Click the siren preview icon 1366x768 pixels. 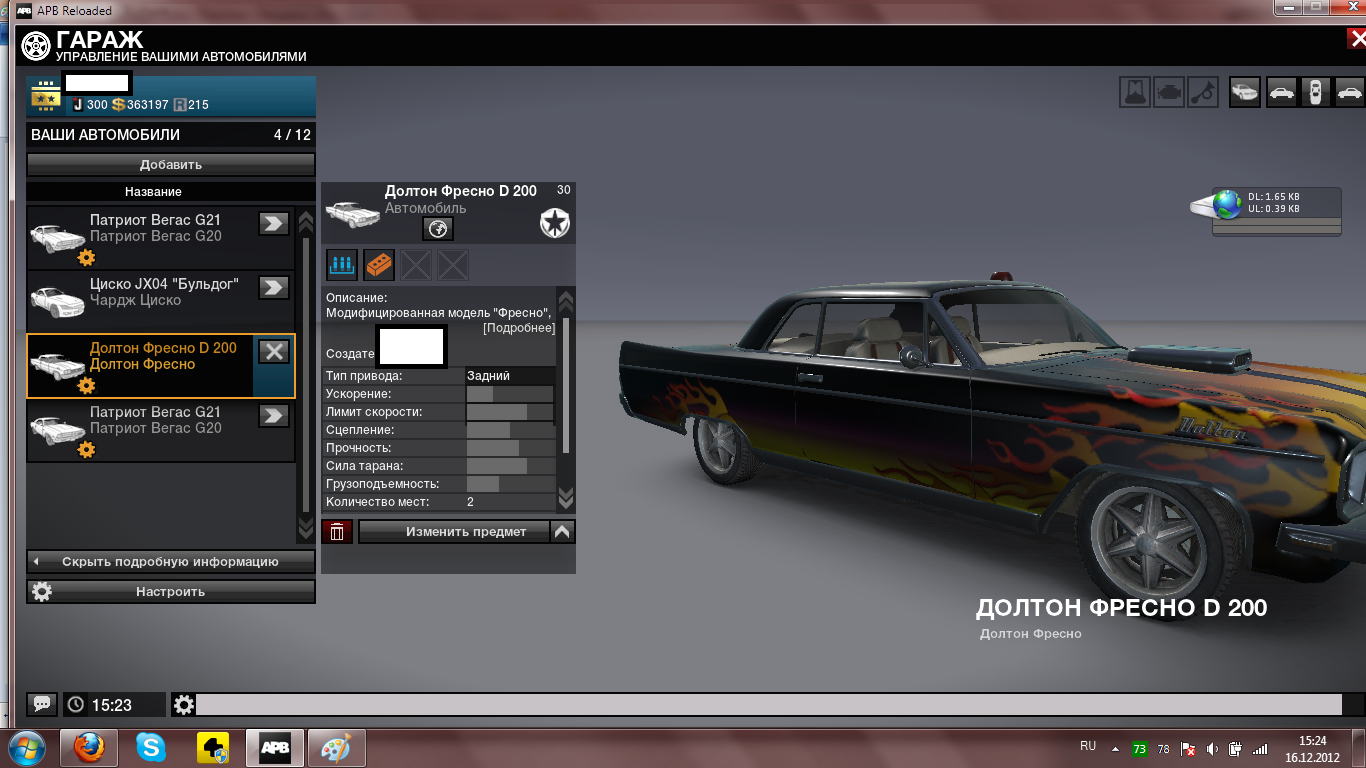coord(1134,92)
